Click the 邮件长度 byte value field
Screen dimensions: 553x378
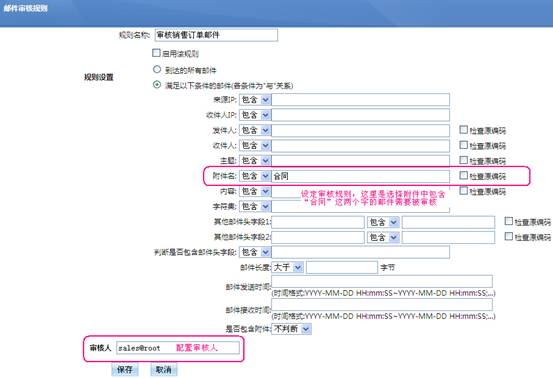click(x=342, y=267)
